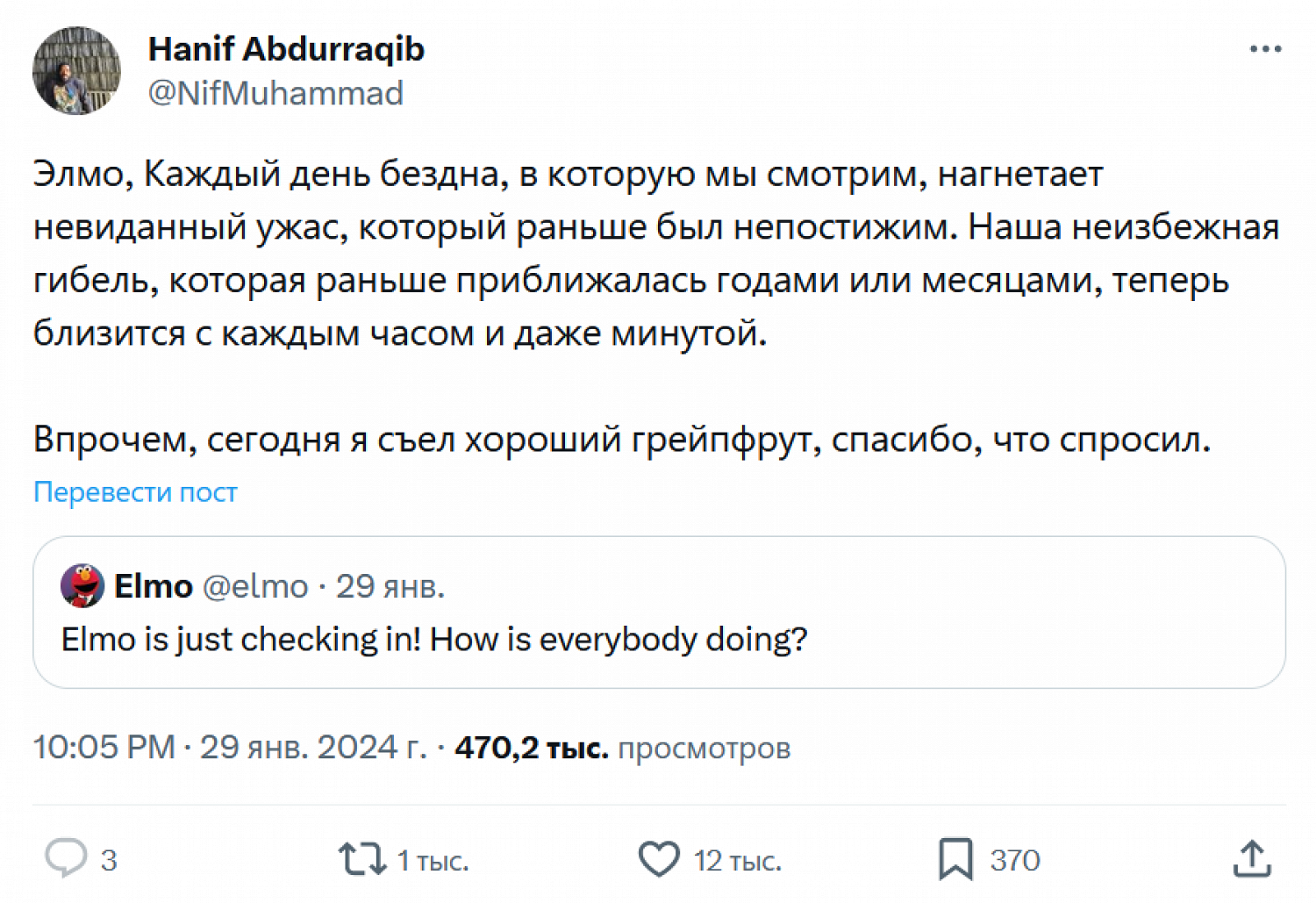
Task: Open the @NifMuhammad handle link
Action: (x=275, y=93)
